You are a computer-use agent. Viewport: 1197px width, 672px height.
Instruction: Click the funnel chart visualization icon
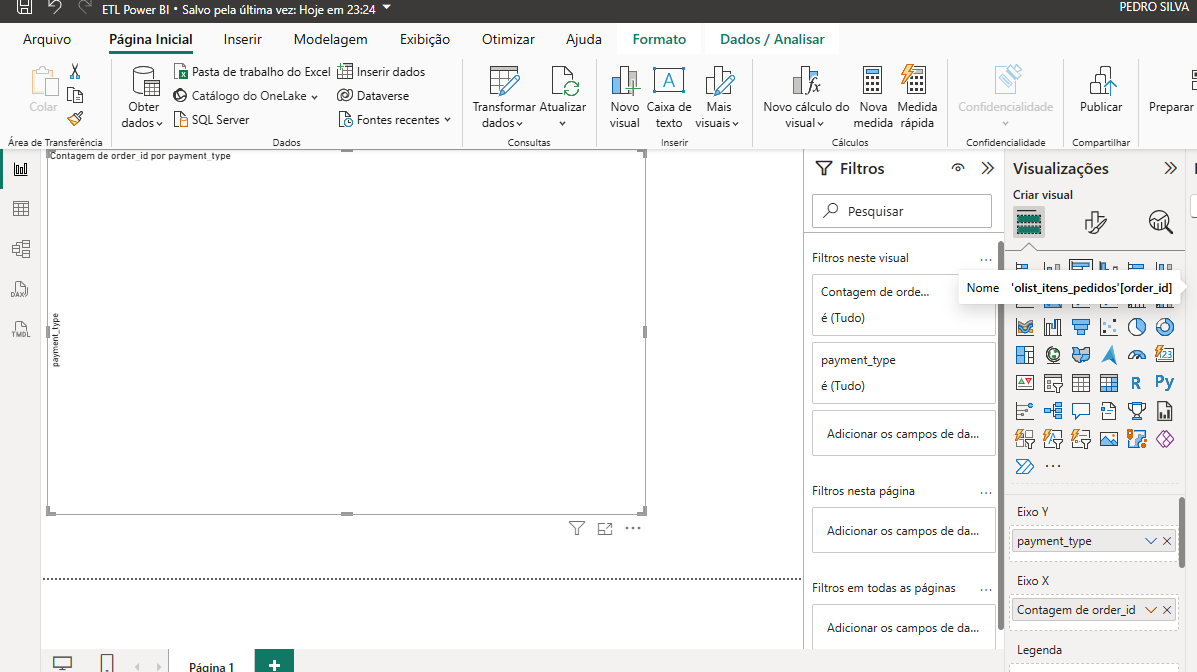click(1080, 327)
